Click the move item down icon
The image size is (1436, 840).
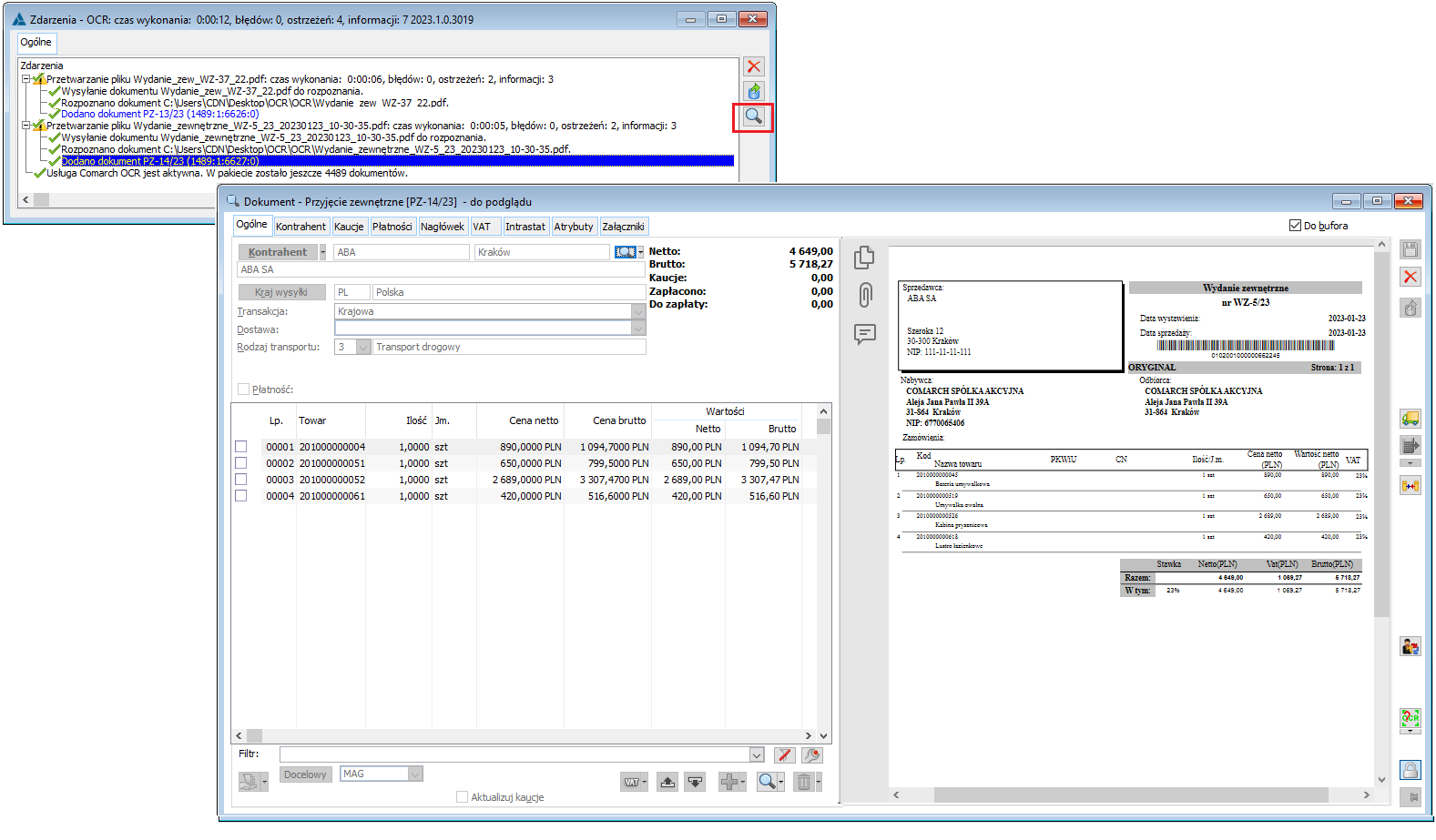(695, 782)
